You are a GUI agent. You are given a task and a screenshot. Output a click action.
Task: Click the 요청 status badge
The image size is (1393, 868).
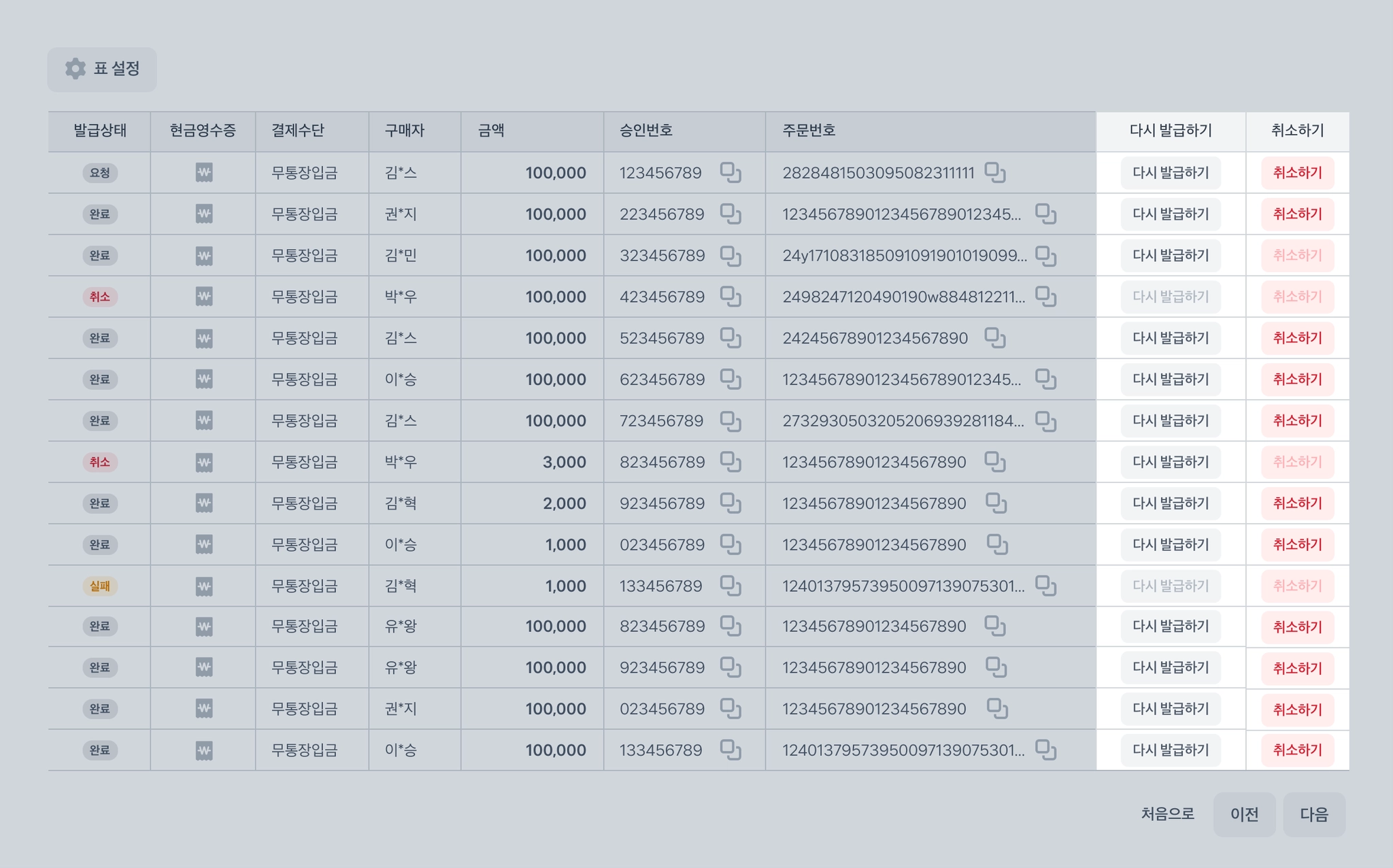(x=100, y=173)
